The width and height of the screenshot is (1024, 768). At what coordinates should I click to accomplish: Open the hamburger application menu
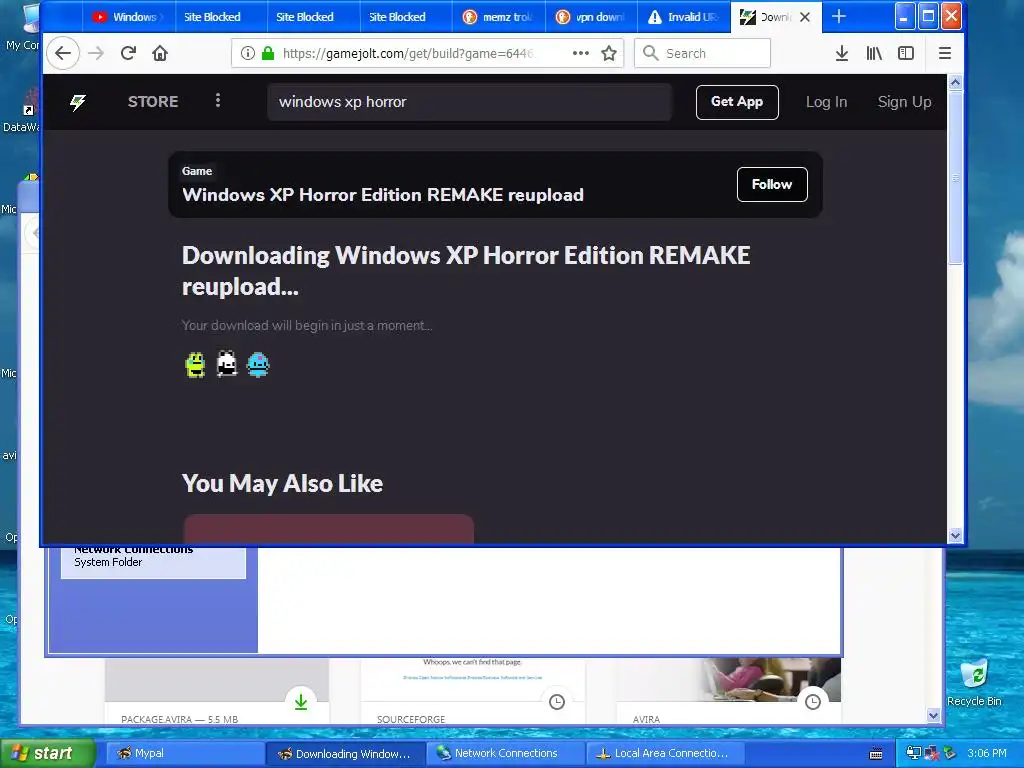pyautogui.click(x=944, y=54)
